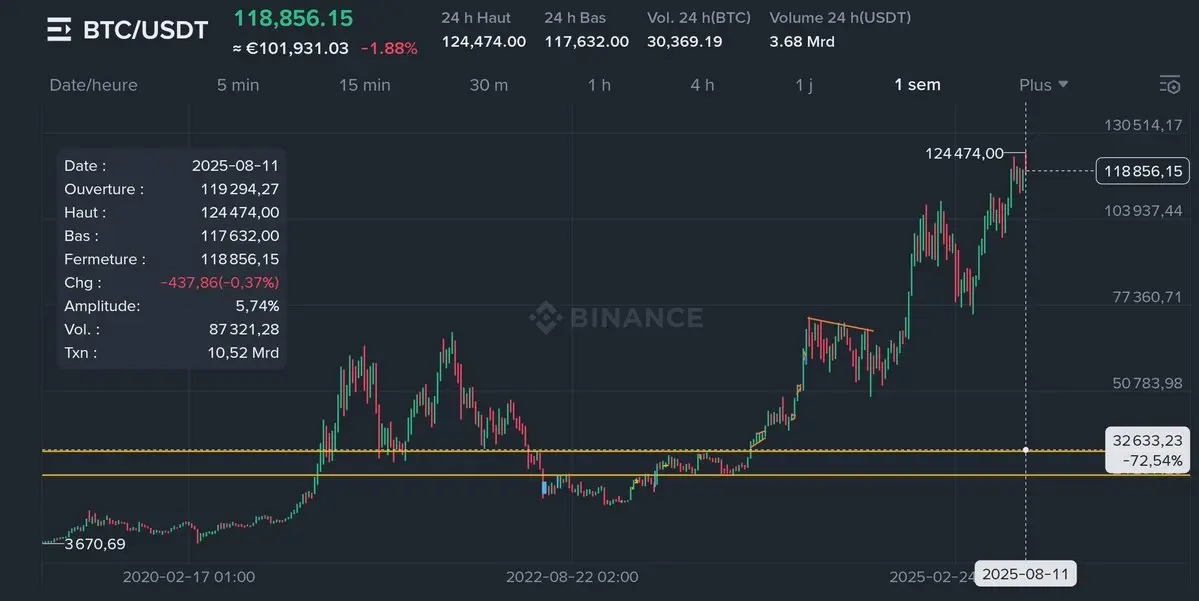Open chart settings icon at toolbar end

click(x=1170, y=85)
